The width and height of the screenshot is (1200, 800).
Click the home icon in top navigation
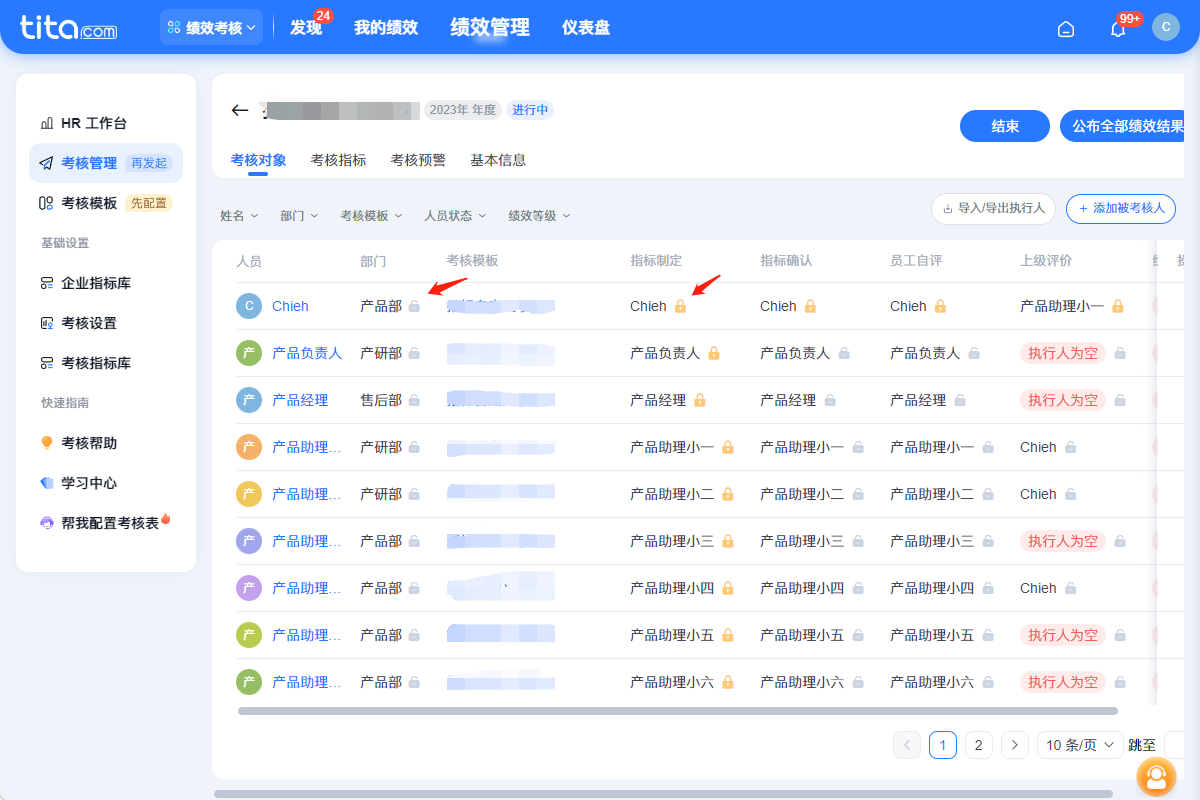point(1065,29)
